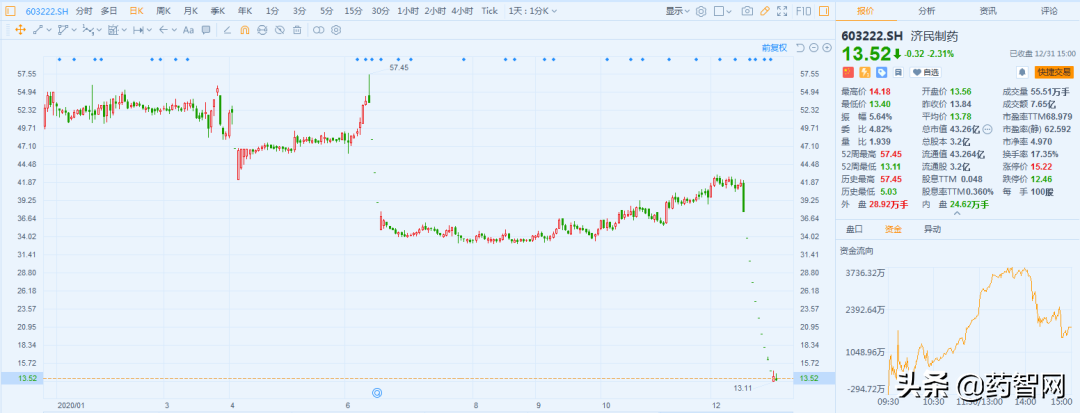Click the price alert bell icon

pos(1023,72)
